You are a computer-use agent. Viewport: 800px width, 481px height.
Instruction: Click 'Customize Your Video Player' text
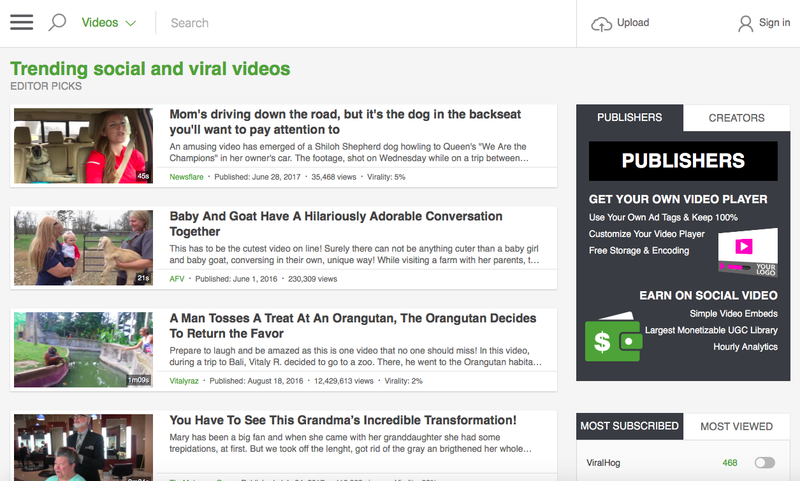coord(646,234)
